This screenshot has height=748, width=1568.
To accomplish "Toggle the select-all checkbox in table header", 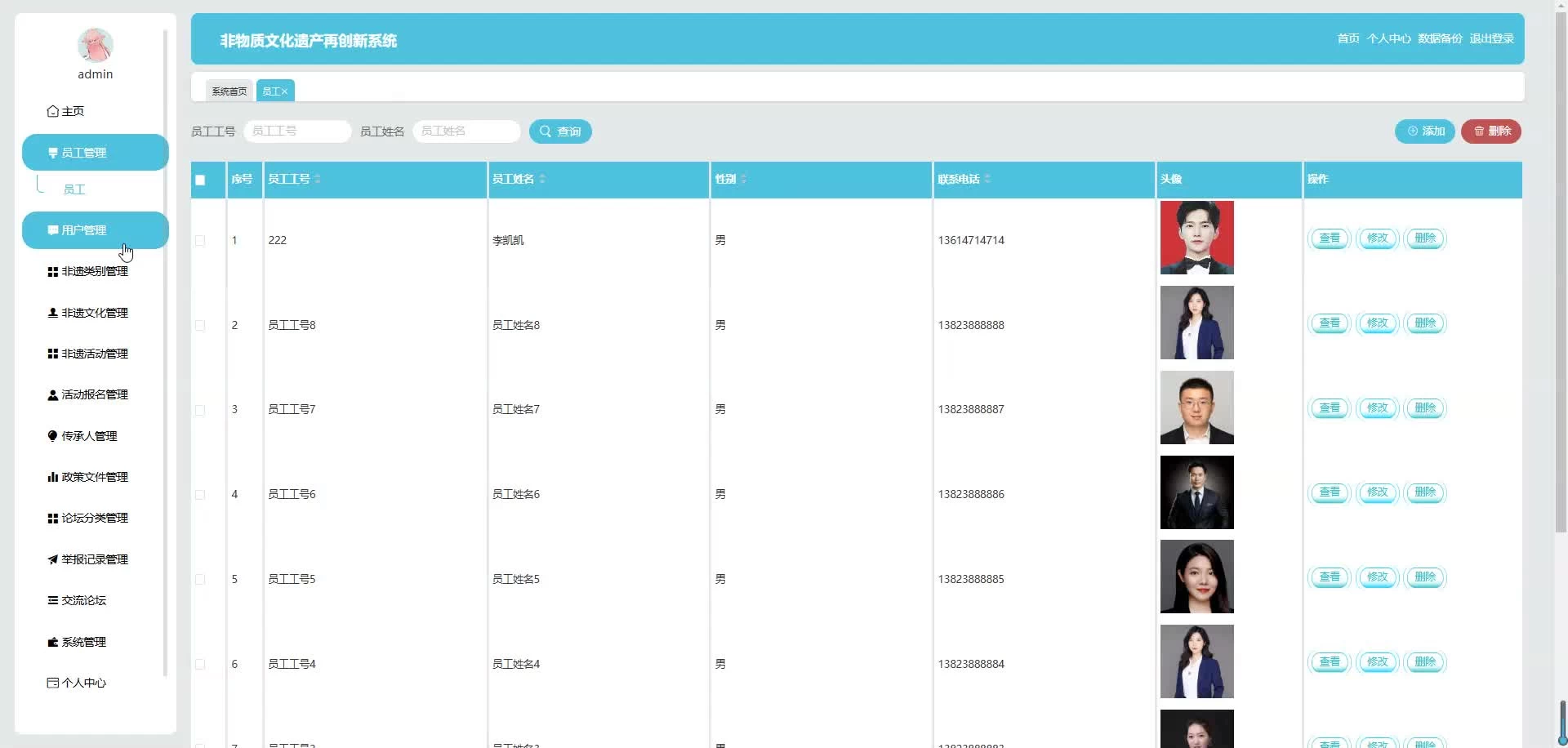I will [200, 180].
